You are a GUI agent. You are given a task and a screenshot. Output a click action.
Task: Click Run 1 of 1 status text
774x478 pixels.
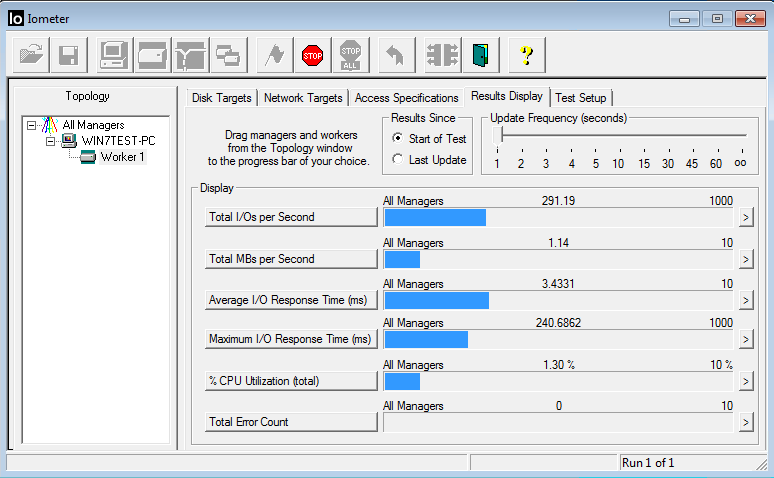click(648, 463)
